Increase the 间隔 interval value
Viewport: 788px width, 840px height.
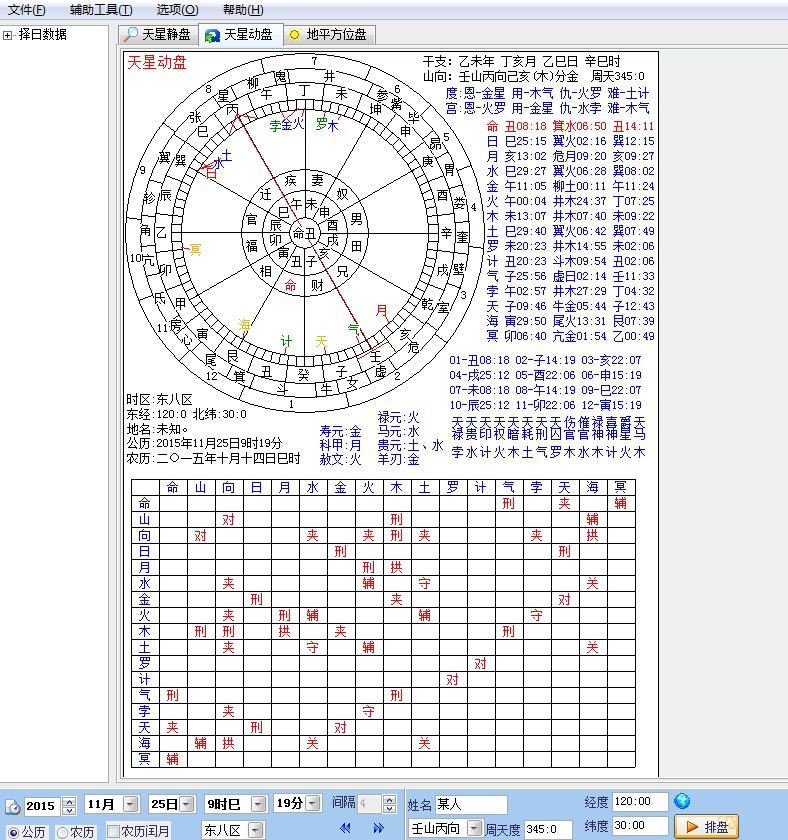point(390,799)
